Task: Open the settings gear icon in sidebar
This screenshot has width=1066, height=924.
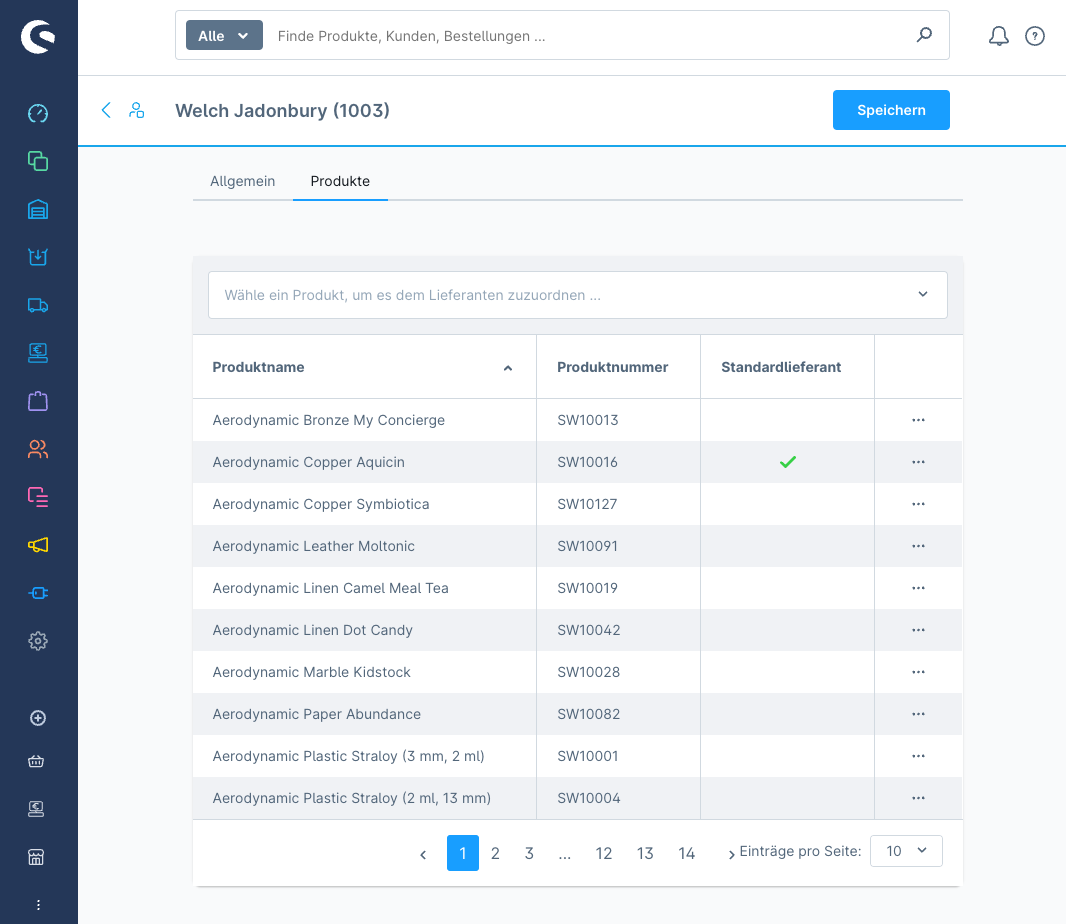Action: coord(38,641)
